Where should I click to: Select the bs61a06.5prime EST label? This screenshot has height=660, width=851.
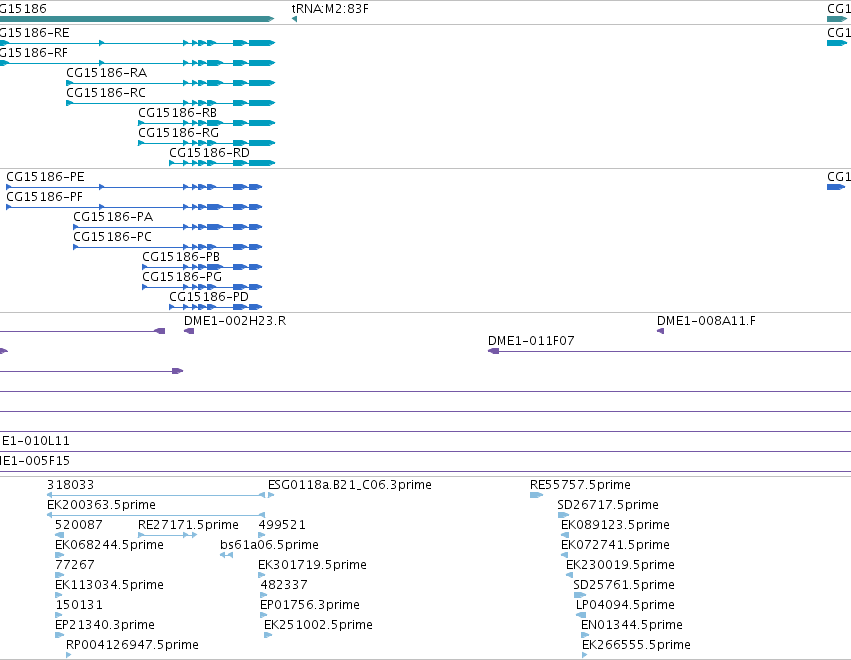coord(269,545)
